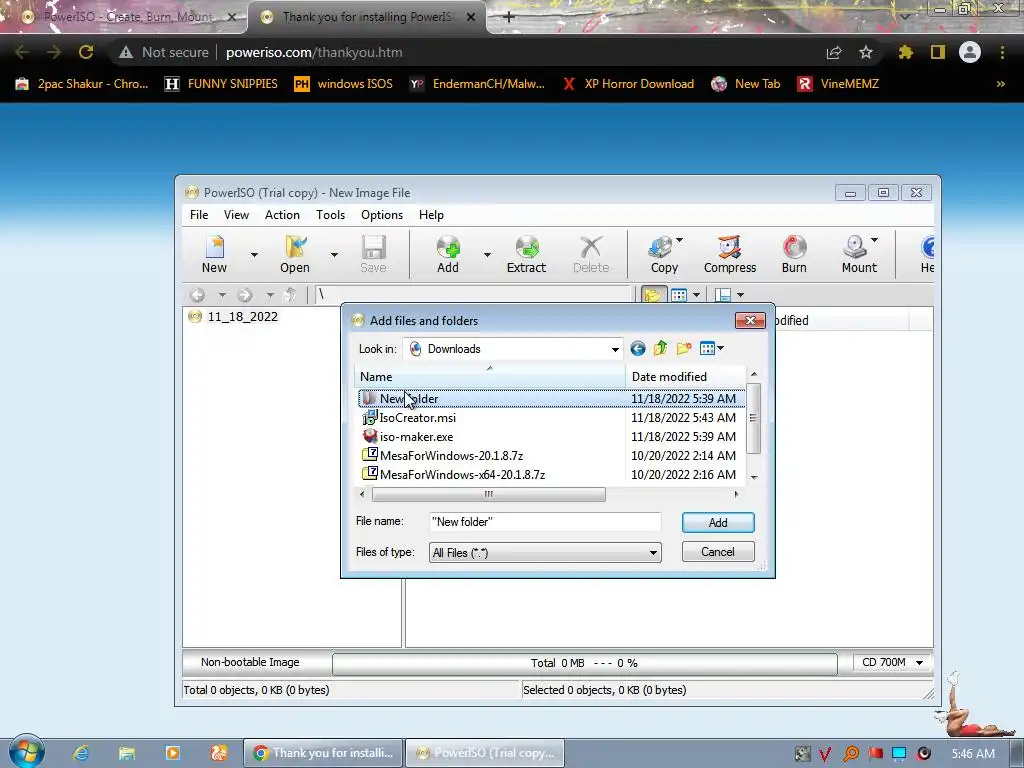1024x768 pixels.
Task: Click the PowerISO view mode icon
Action: [x=679, y=295]
